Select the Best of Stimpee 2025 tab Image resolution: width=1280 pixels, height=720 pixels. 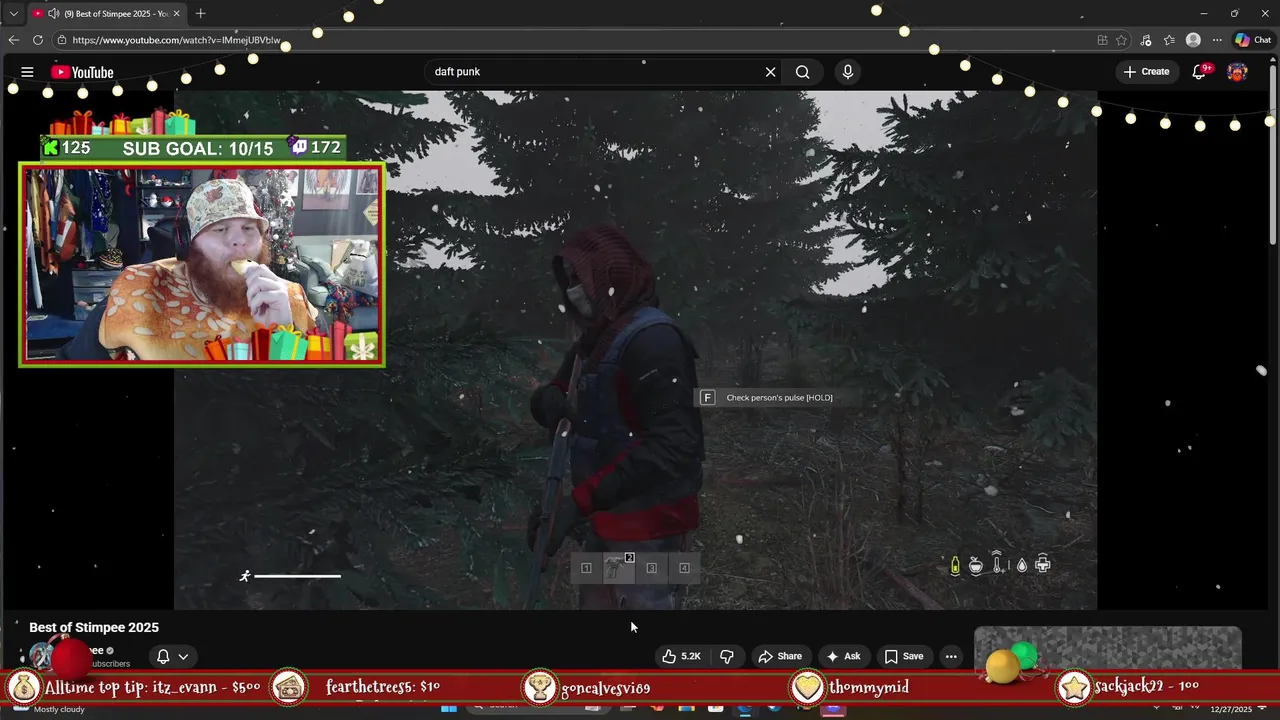[x=107, y=14]
